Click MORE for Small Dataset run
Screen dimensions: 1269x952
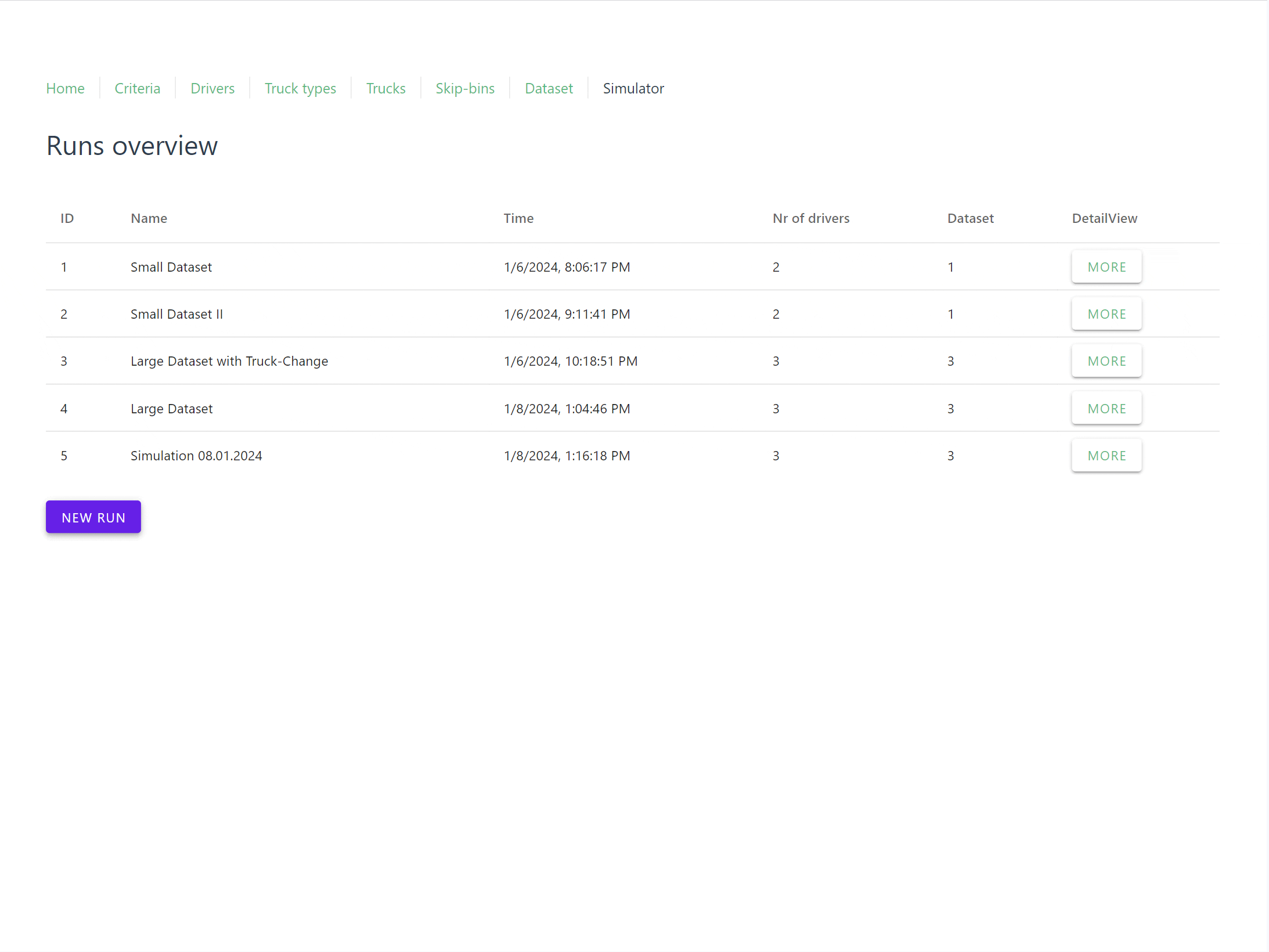[x=1106, y=266]
